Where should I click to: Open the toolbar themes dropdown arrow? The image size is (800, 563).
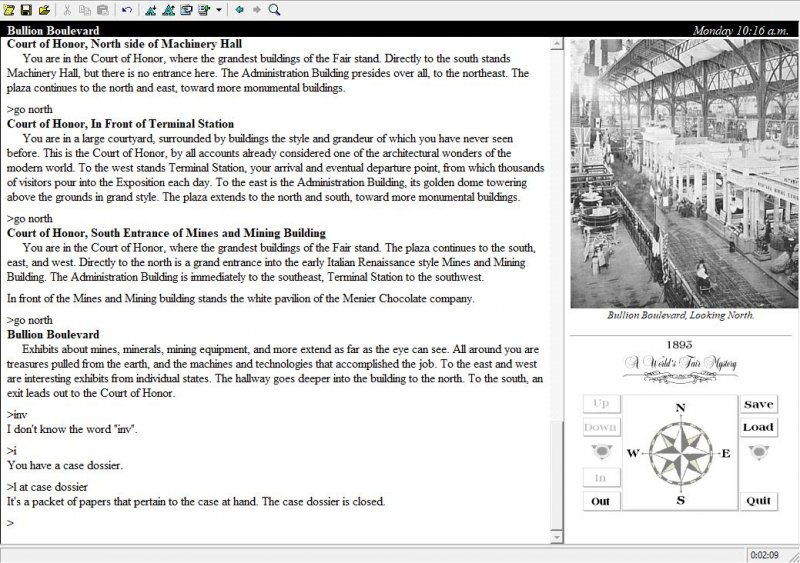point(218,10)
